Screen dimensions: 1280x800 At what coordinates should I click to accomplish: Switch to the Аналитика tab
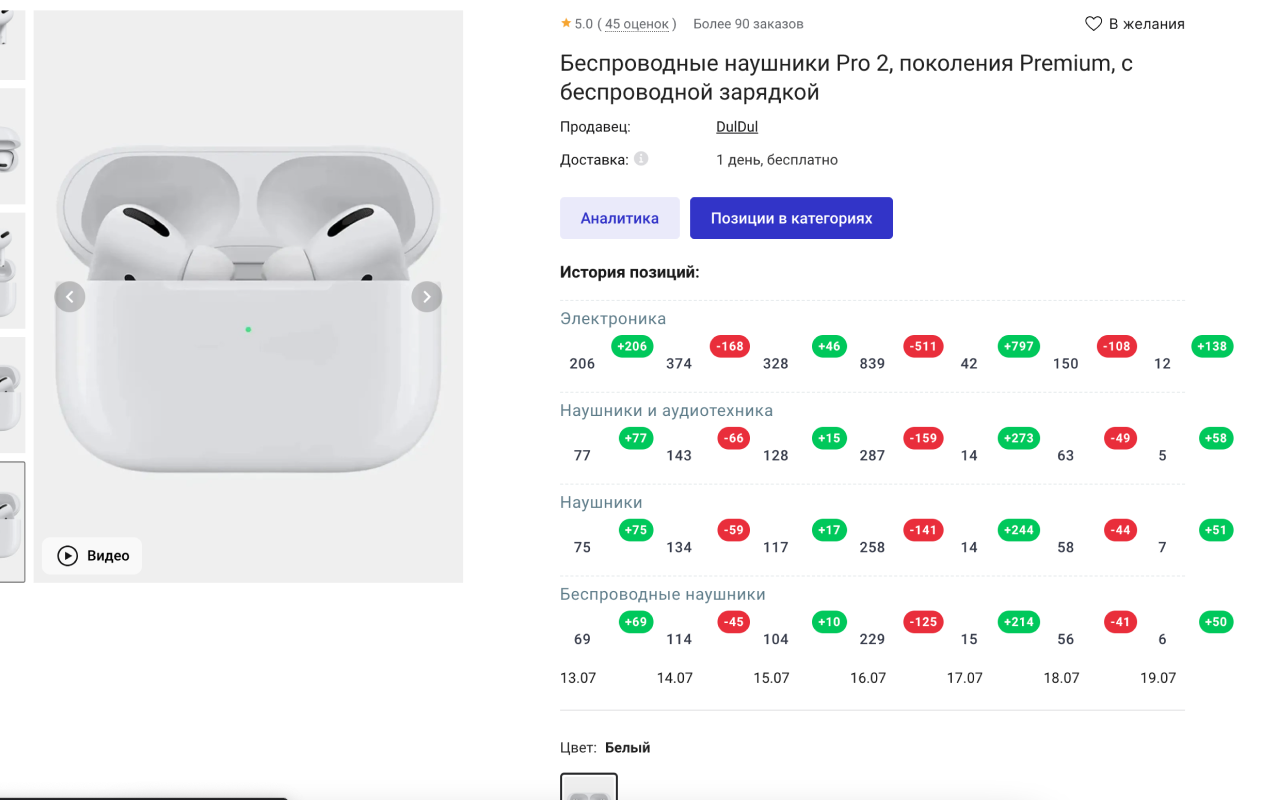[620, 217]
